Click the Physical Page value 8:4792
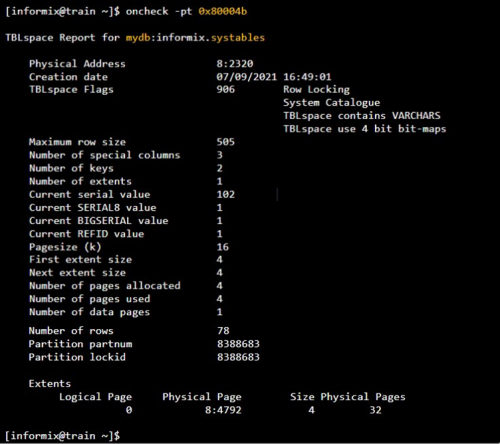 [223, 410]
